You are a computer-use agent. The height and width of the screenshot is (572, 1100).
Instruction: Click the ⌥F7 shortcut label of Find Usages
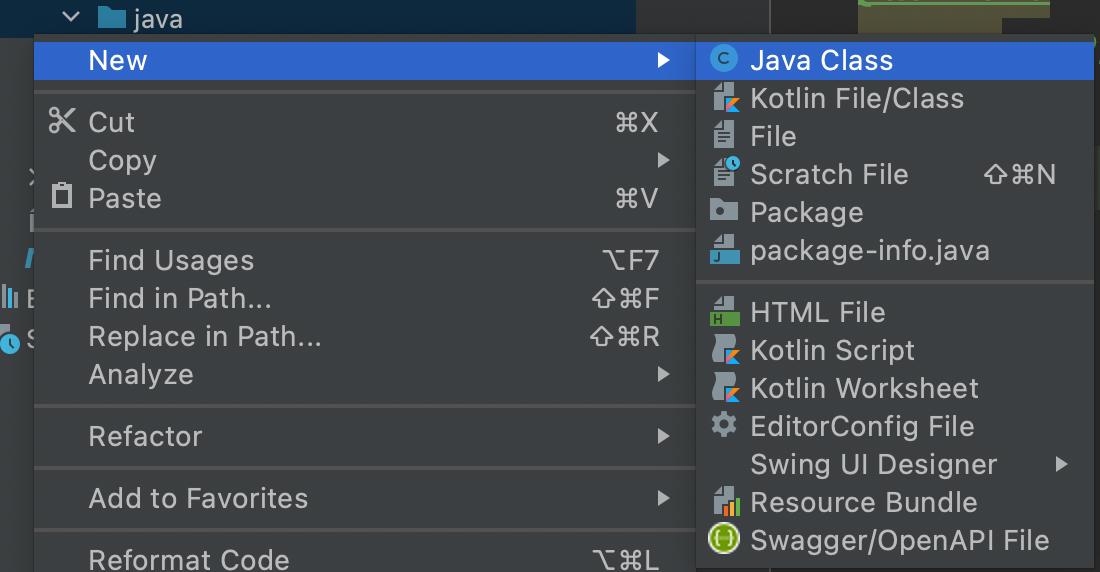[630, 260]
